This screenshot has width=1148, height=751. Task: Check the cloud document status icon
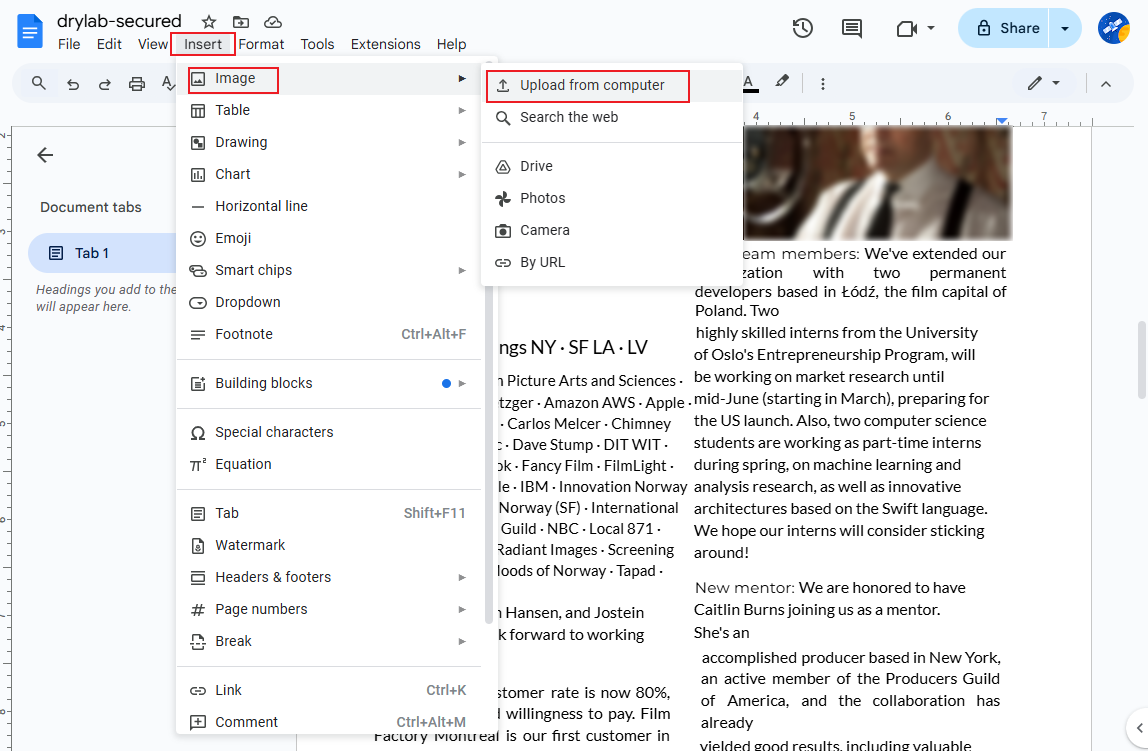click(x=272, y=22)
